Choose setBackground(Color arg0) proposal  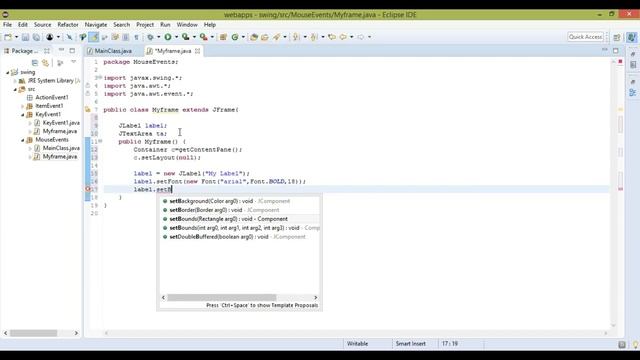(x=240, y=201)
